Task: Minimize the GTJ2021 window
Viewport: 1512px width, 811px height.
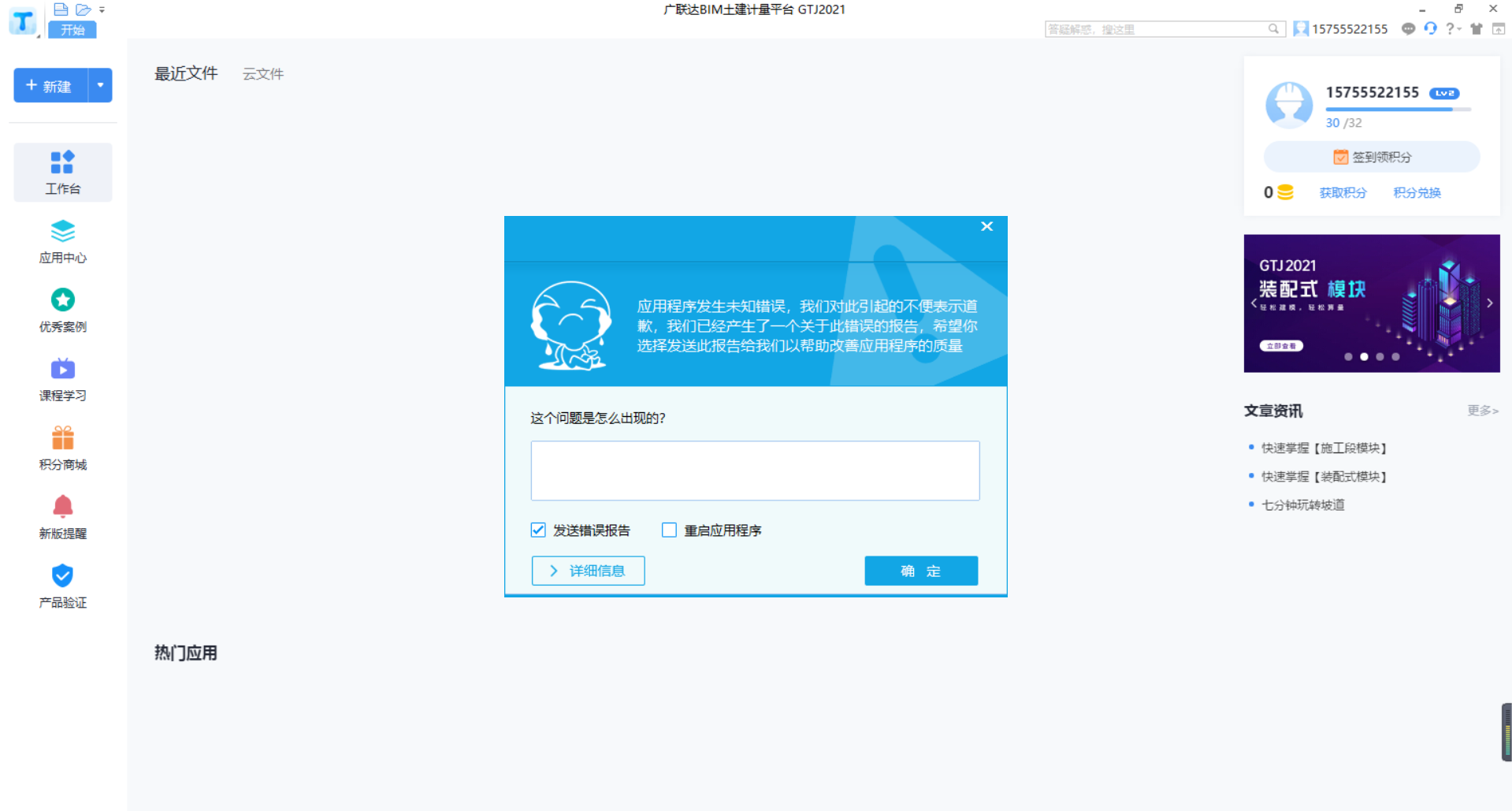Action: pos(1422,9)
